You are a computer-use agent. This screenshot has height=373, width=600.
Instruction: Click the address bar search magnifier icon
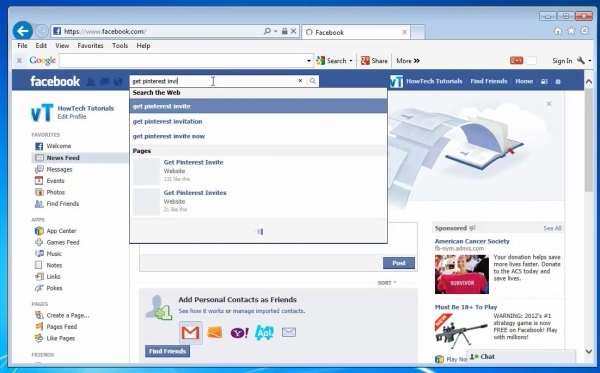point(267,31)
